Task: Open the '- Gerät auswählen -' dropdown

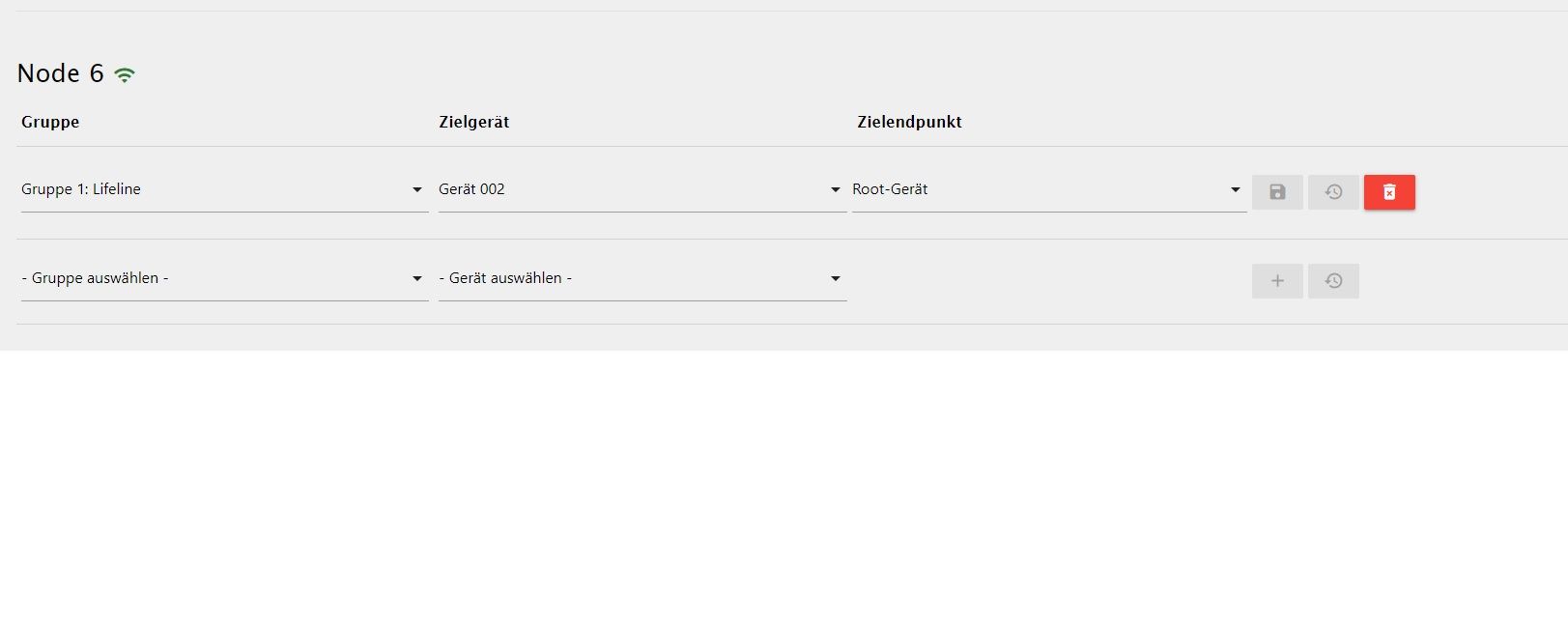Action: point(642,279)
